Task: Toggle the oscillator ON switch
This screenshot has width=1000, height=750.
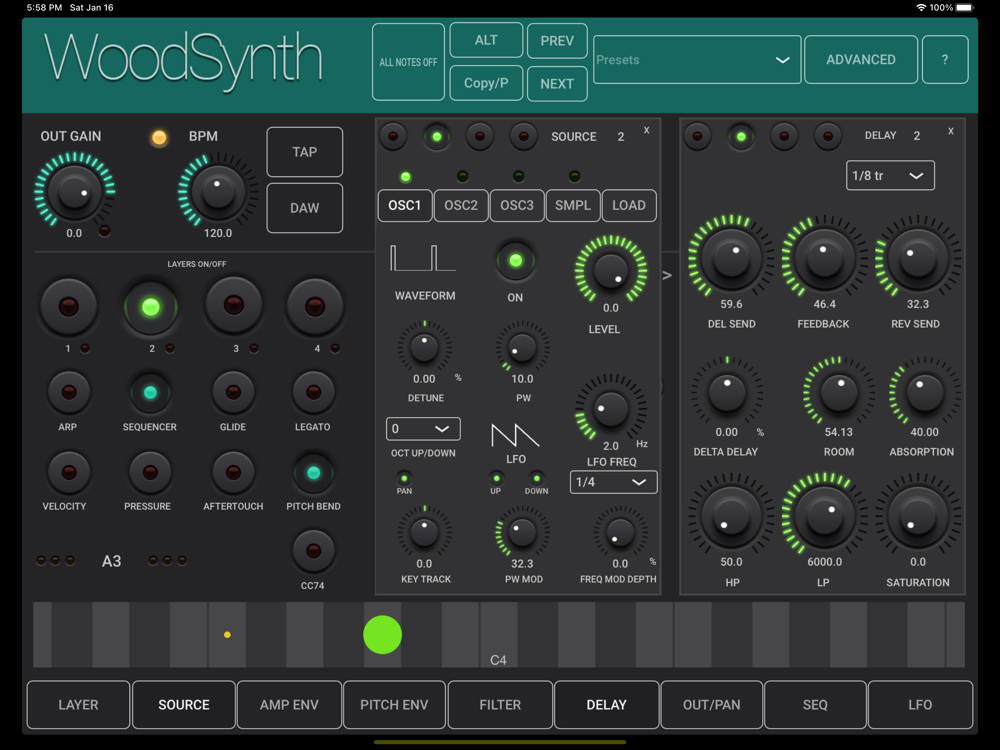Action: (515, 260)
